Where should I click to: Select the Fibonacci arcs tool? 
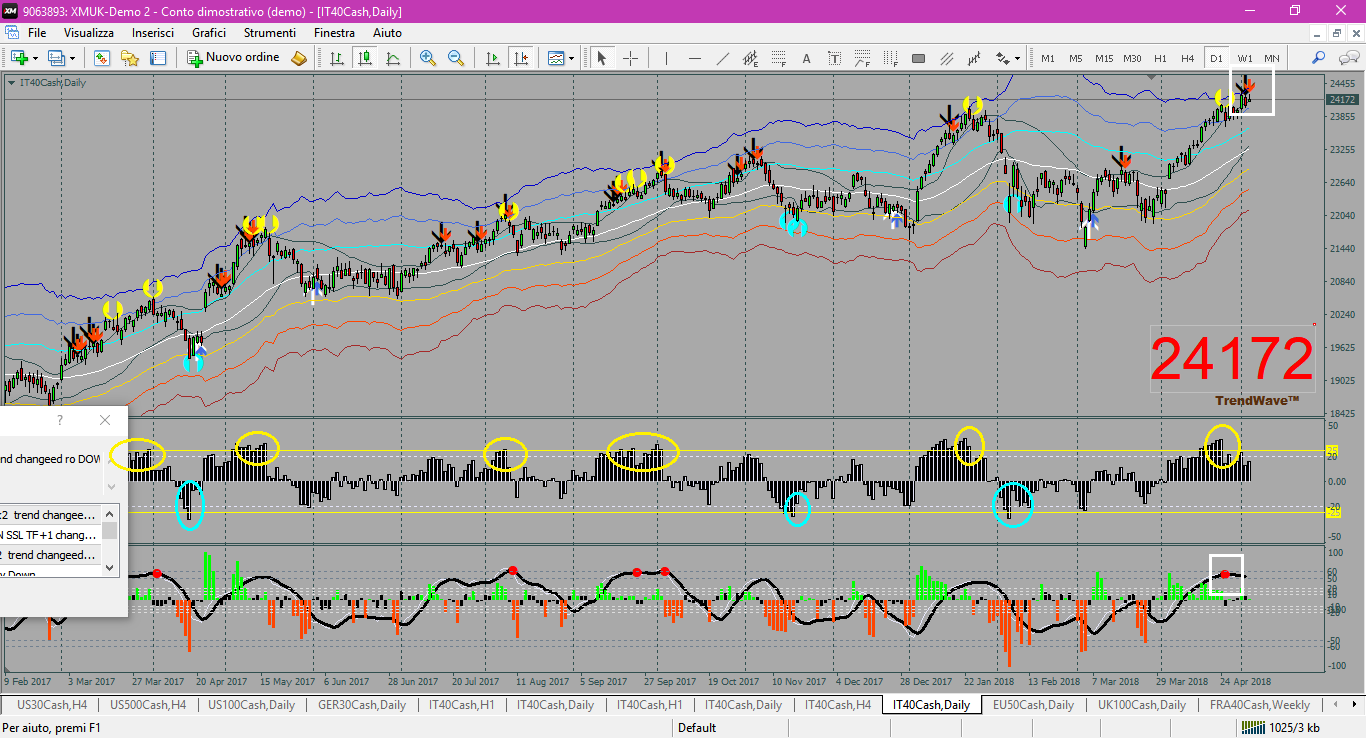coord(862,58)
